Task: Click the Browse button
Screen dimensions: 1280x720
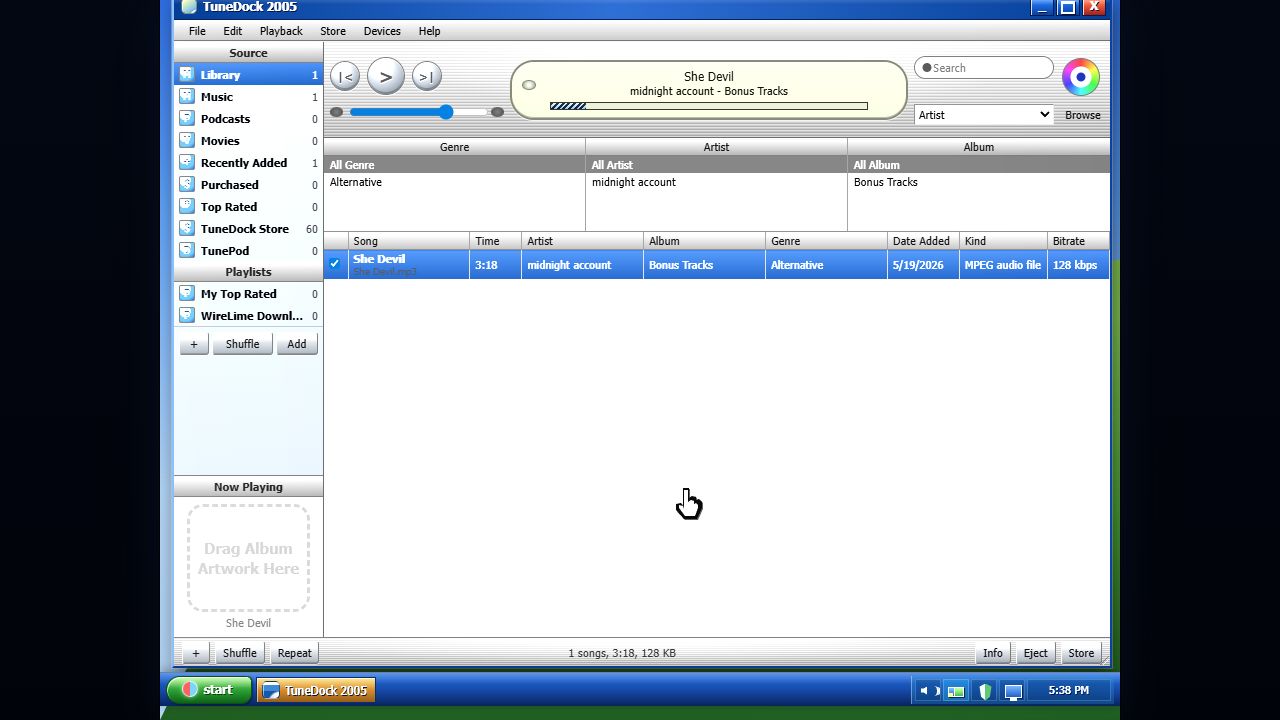Action: (x=1082, y=115)
